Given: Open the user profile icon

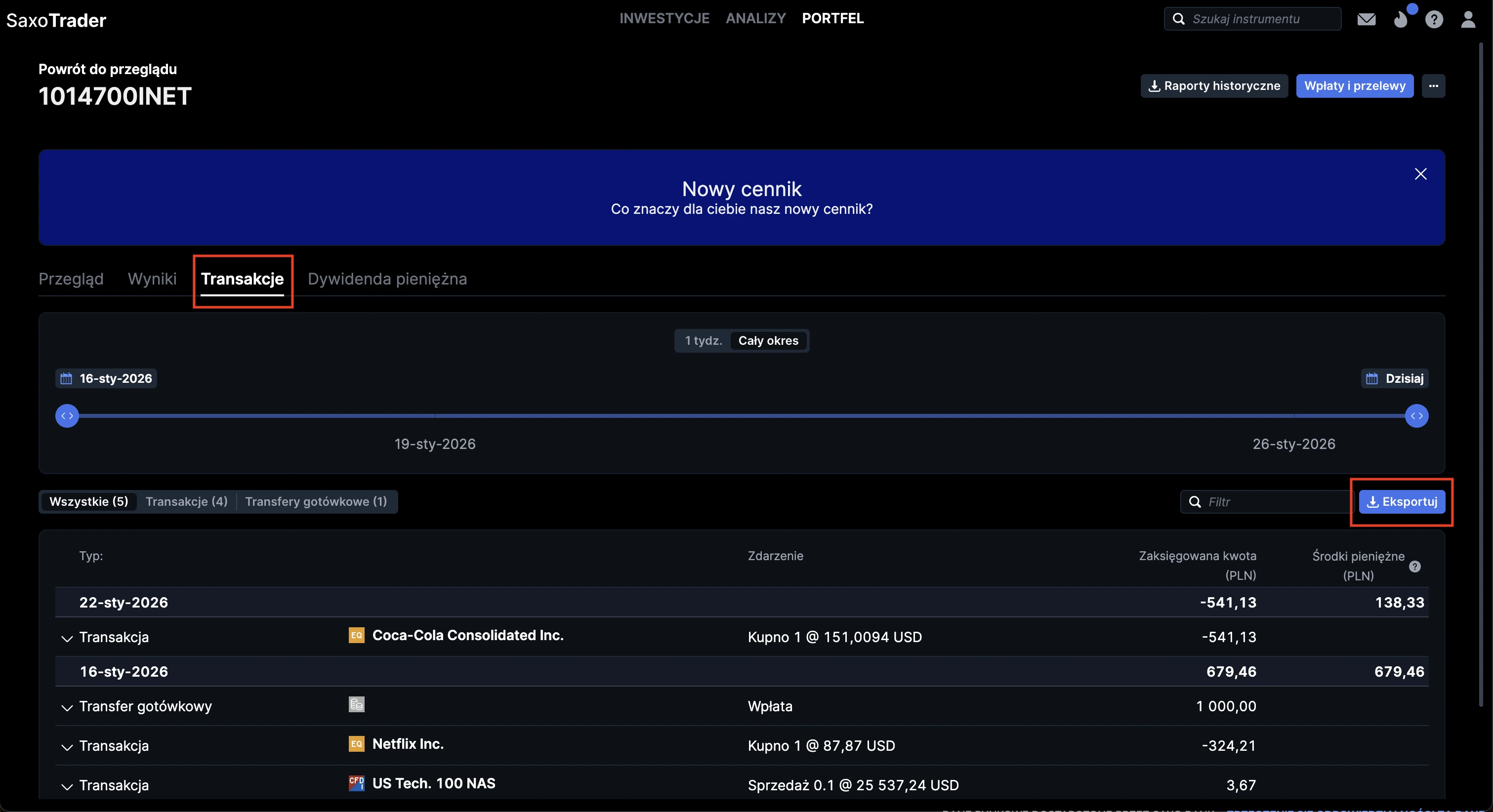Looking at the screenshot, I should click(1467, 20).
